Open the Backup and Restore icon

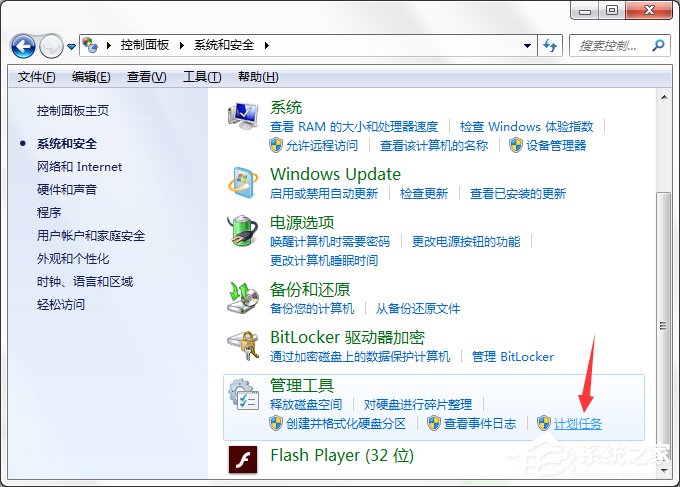pos(243,296)
